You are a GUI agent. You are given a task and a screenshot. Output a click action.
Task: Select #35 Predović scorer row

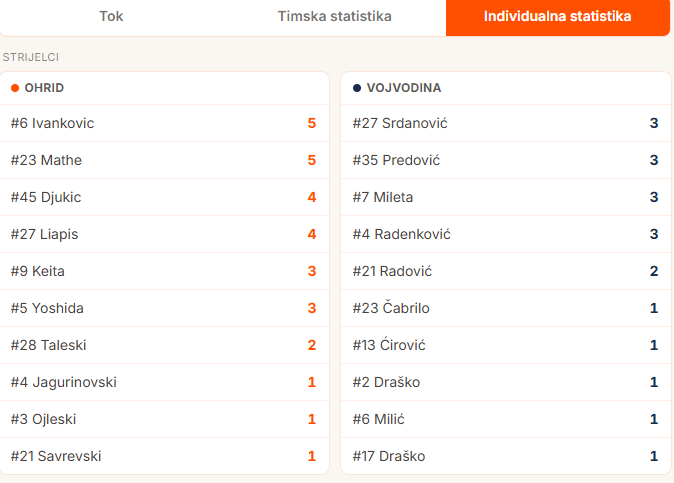506,160
